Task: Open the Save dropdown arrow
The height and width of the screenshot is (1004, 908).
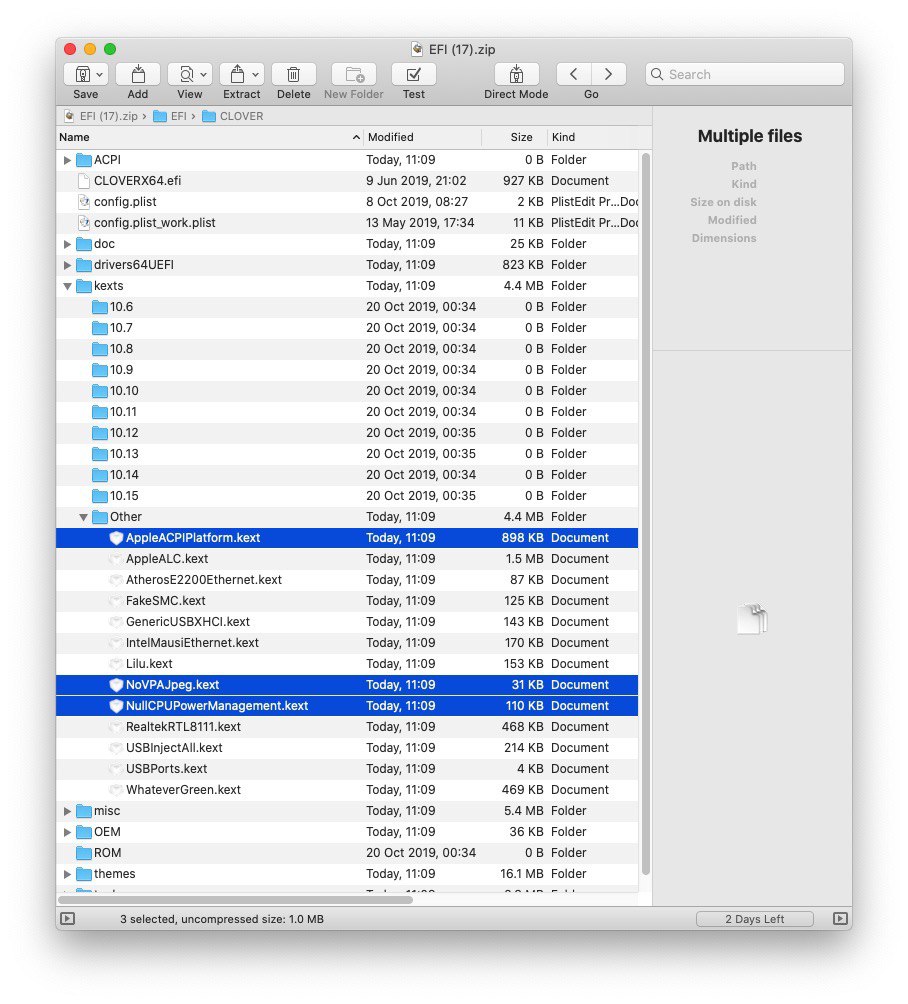Action: [100, 74]
